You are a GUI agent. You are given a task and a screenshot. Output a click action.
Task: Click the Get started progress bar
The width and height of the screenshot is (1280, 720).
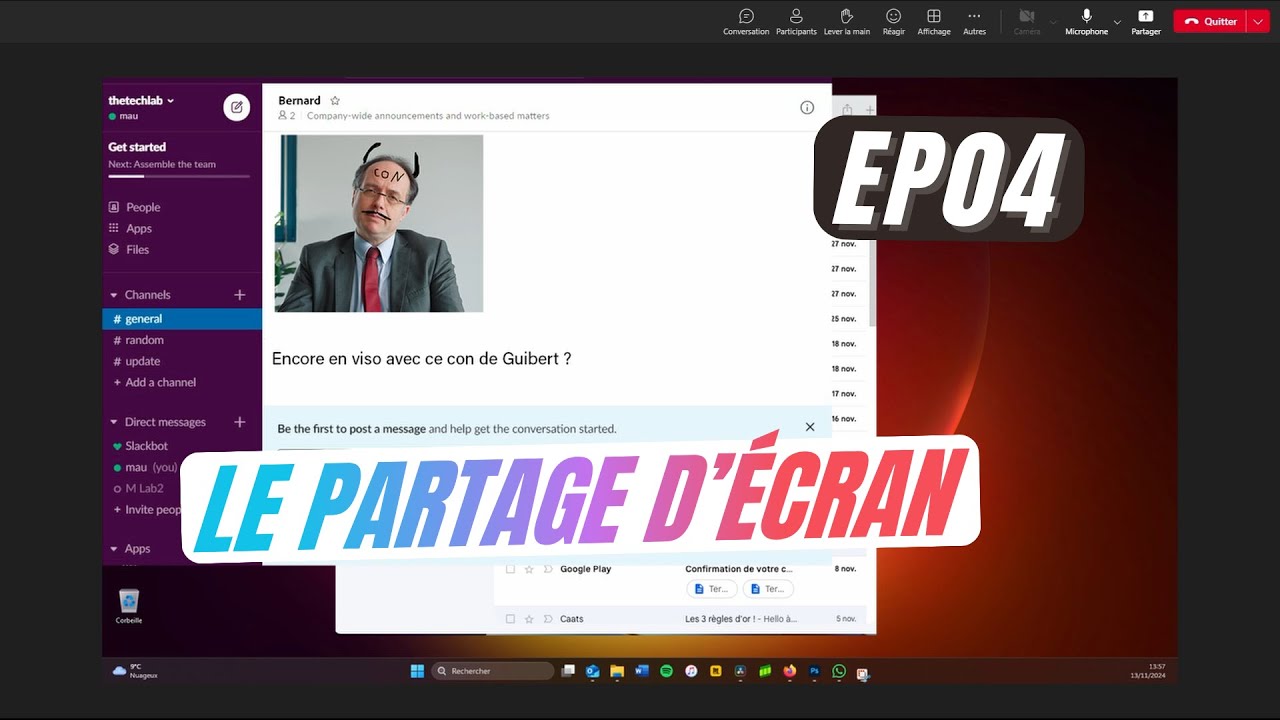179,176
